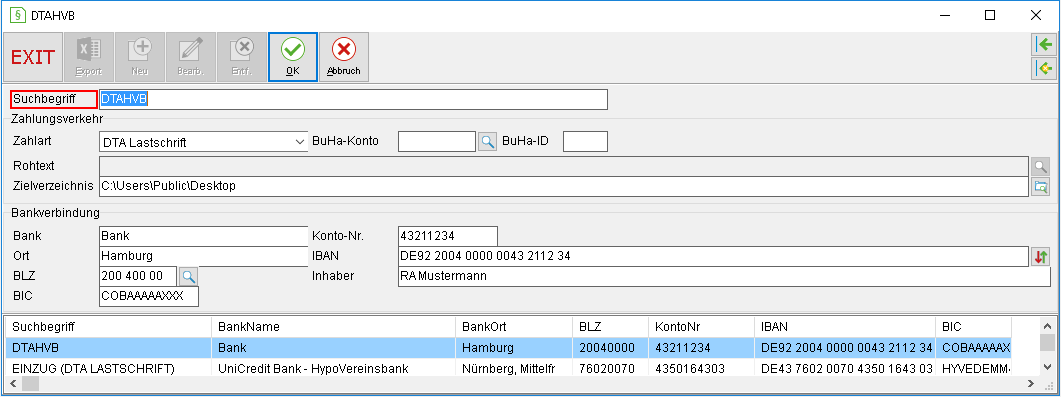The height and width of the screenshot is (397, 1061).
Task: Open BuHa-Konto search magnifier
Action: tap(487, 141)
